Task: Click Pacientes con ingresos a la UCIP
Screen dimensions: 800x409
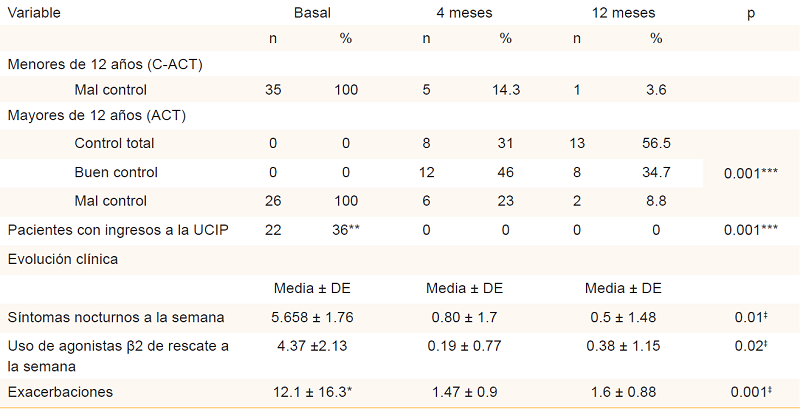Action: [118, 231]
